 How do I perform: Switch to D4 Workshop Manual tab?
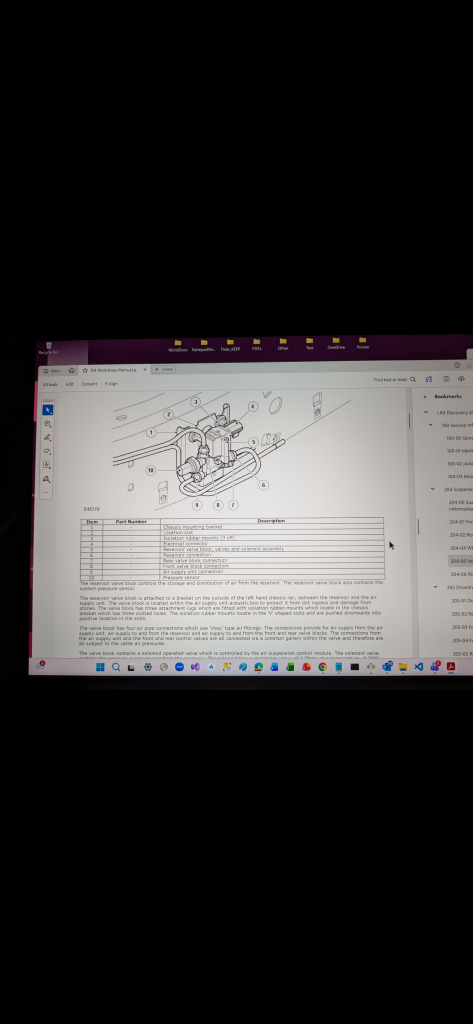click(x=112, y=370)
